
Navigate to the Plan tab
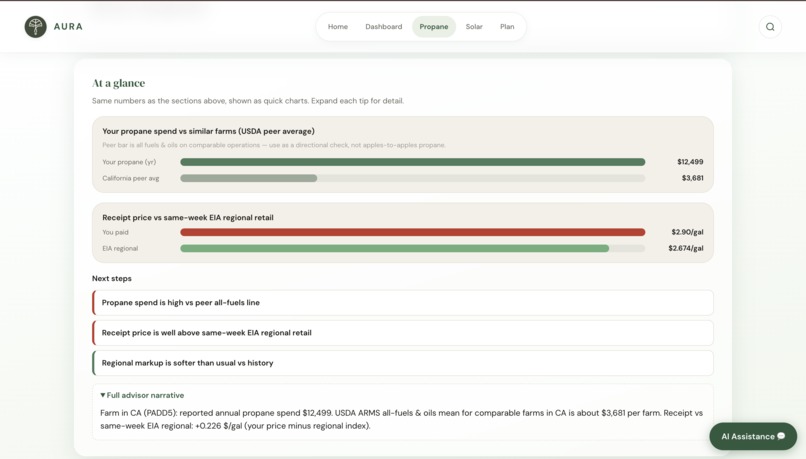pyautogui.click(x=507, y=27)
